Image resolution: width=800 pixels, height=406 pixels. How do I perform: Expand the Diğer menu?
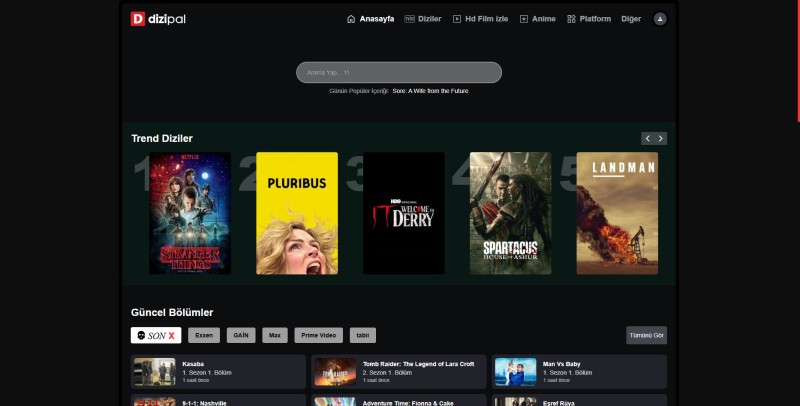(x=631, y=19)
